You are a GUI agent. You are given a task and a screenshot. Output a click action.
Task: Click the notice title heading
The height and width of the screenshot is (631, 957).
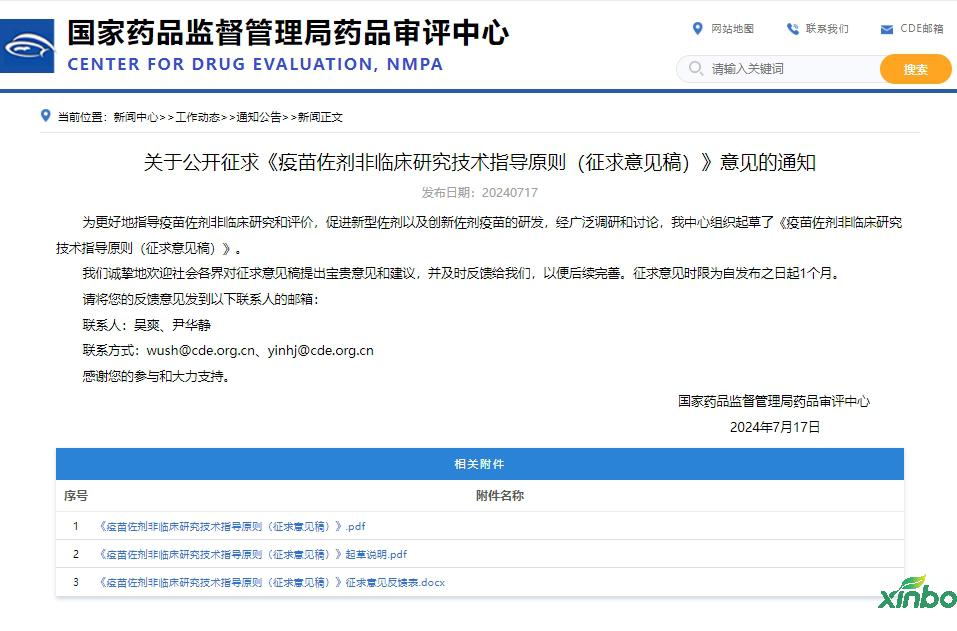480,163
